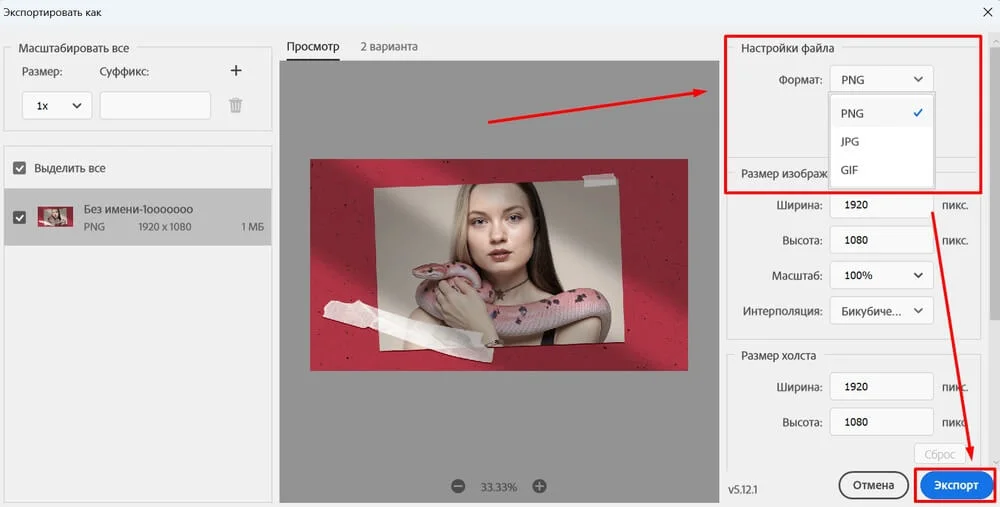The image size is (1000, 507).
Task: Open the Масштаб 100% dropdown
Action: (880, 275)
